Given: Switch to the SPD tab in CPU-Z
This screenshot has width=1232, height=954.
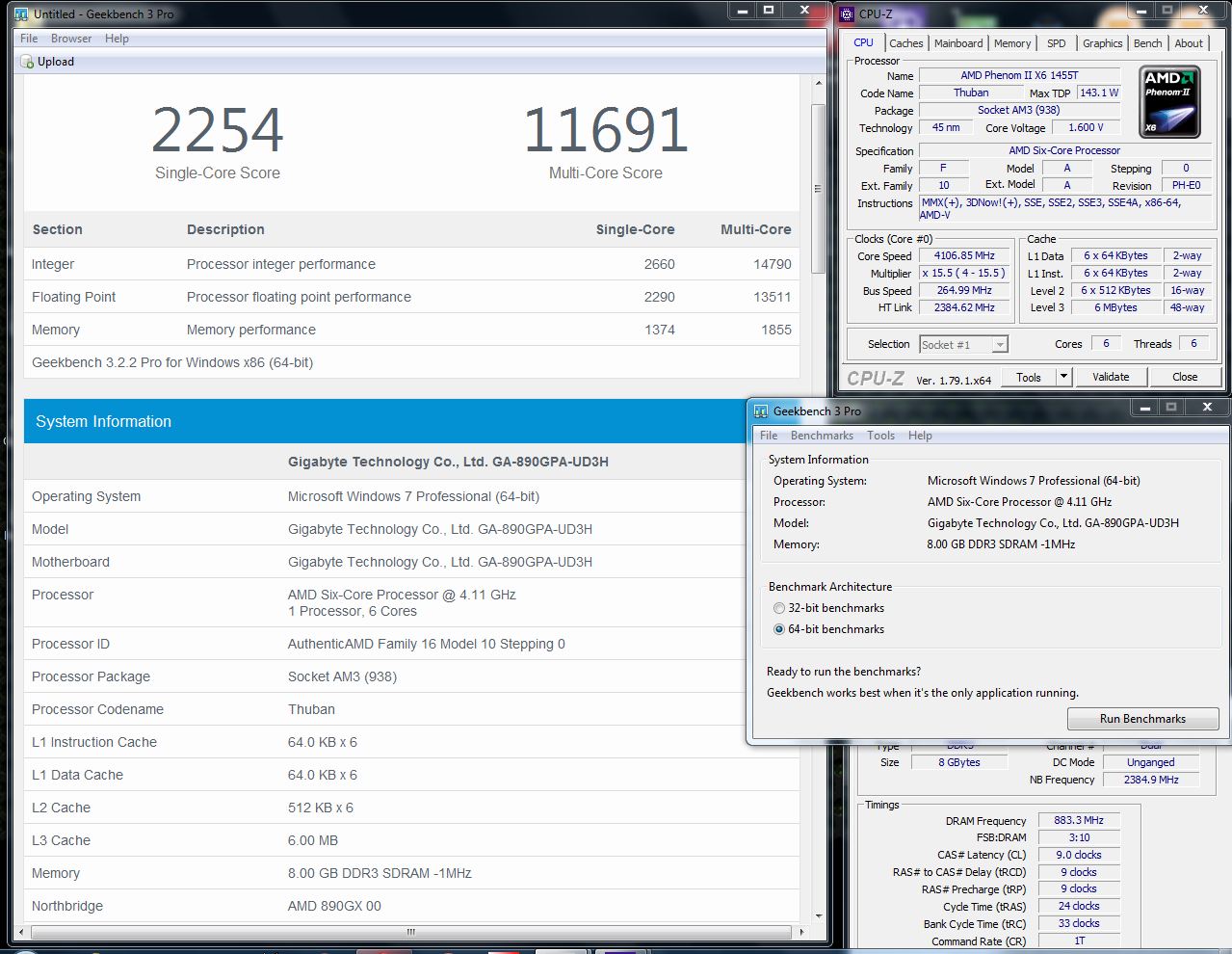Looking at the screenshot, I should pos(1056,43).
